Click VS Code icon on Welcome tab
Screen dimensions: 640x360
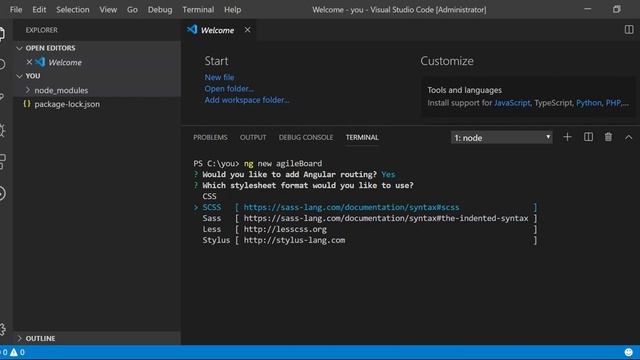192,29
